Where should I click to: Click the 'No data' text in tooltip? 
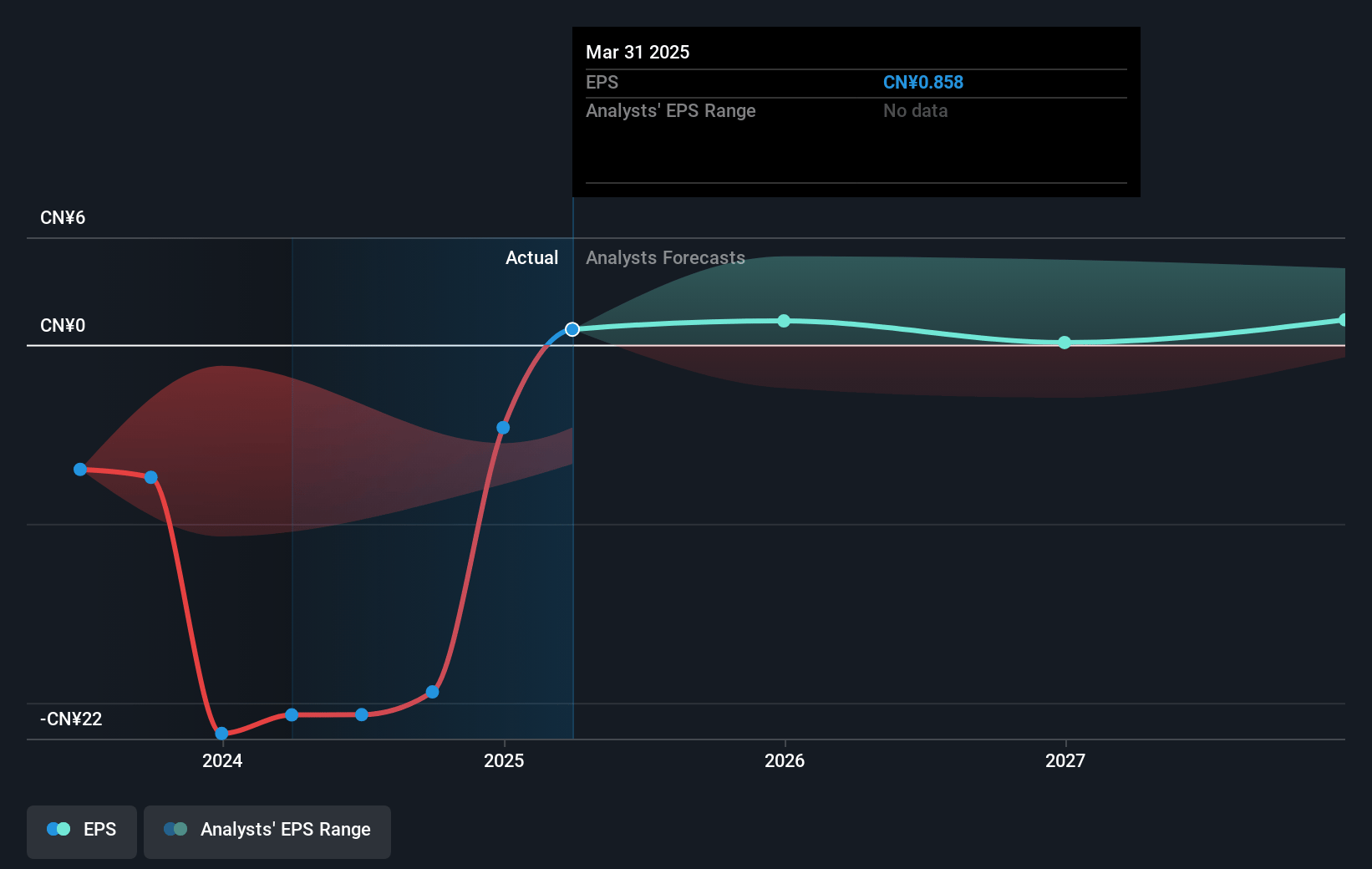[915, 111]
